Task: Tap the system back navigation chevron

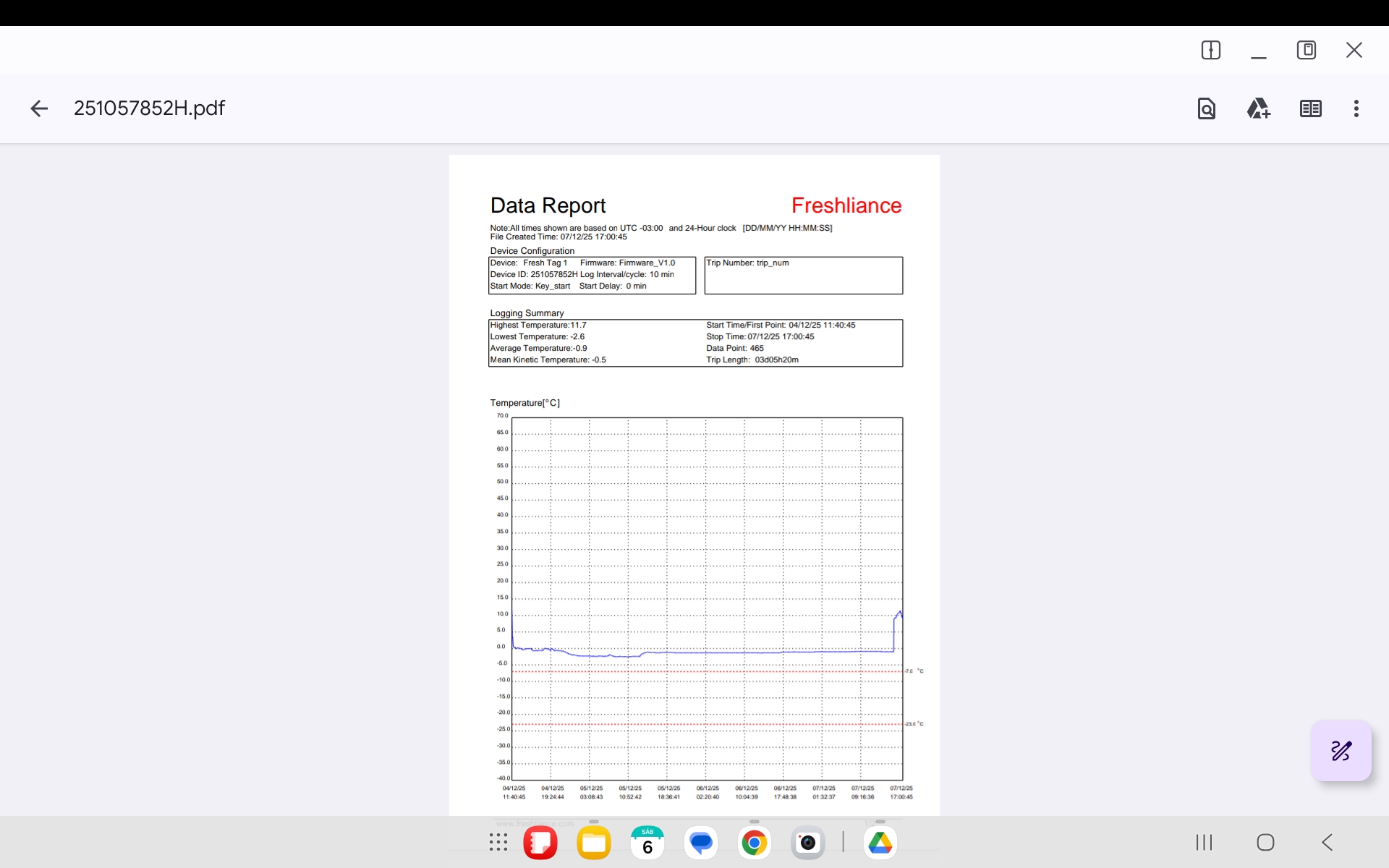Action: coord(1327,842)
